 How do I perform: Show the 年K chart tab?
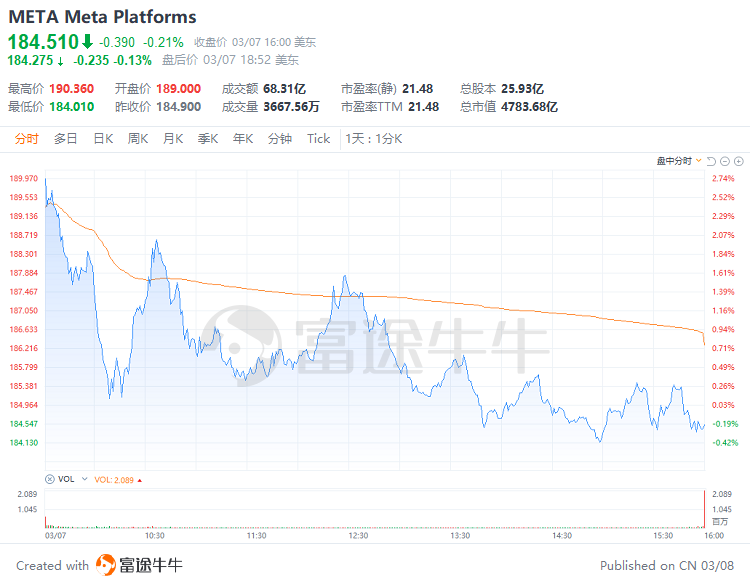pos(243,139)
